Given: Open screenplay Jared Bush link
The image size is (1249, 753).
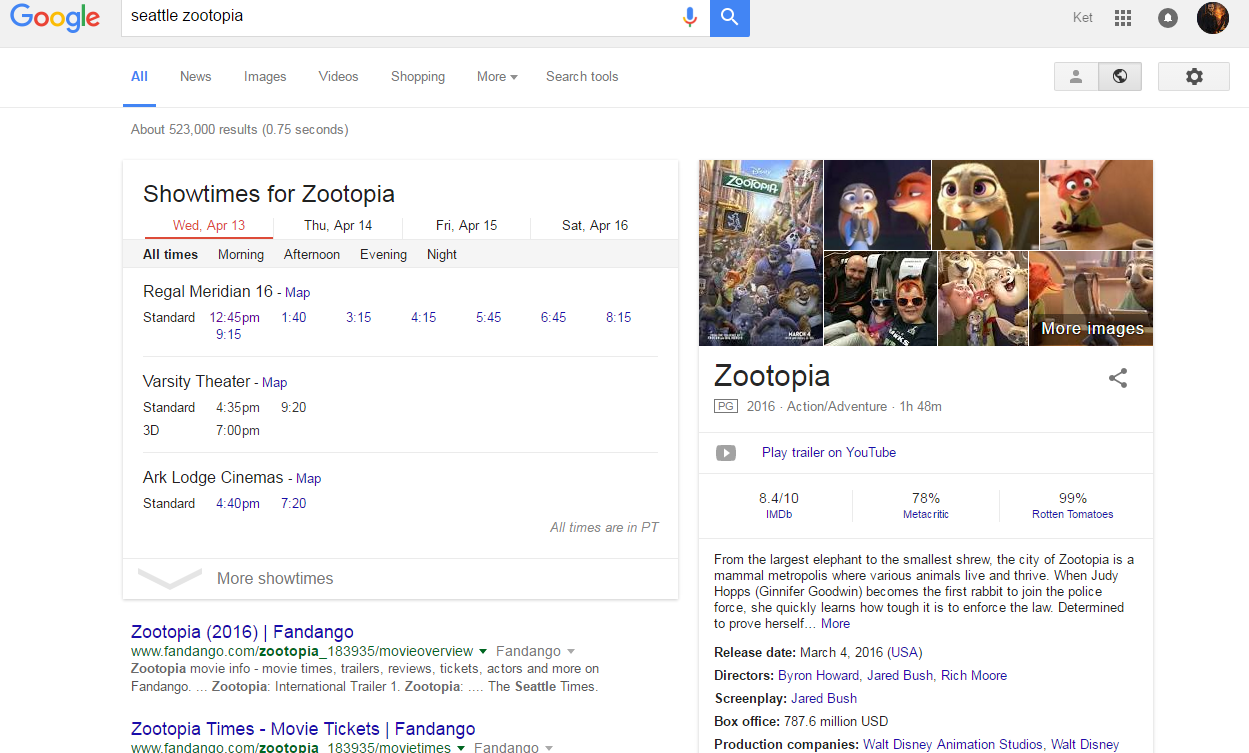Looking at the screenshot, I should click(824, 698).
